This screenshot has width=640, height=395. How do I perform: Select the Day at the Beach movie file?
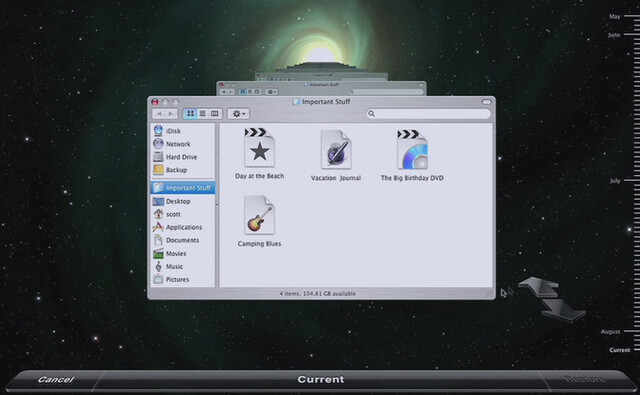260,153
